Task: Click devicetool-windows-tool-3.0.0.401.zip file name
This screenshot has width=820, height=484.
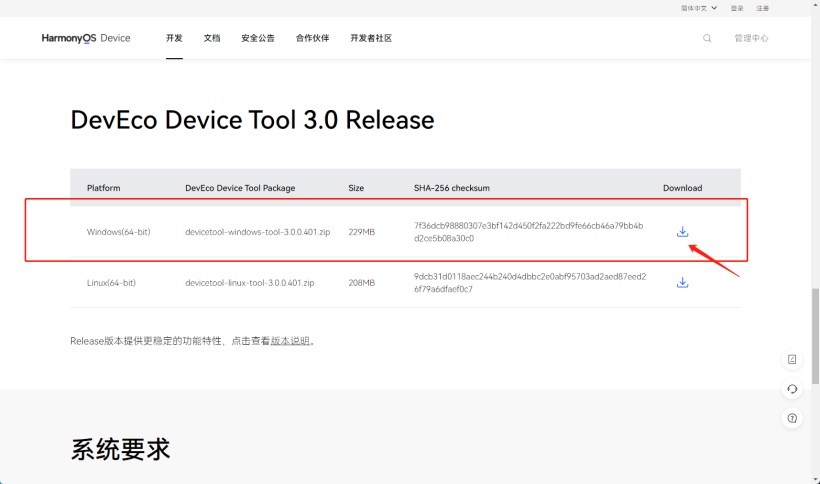Action: point(257,232)
